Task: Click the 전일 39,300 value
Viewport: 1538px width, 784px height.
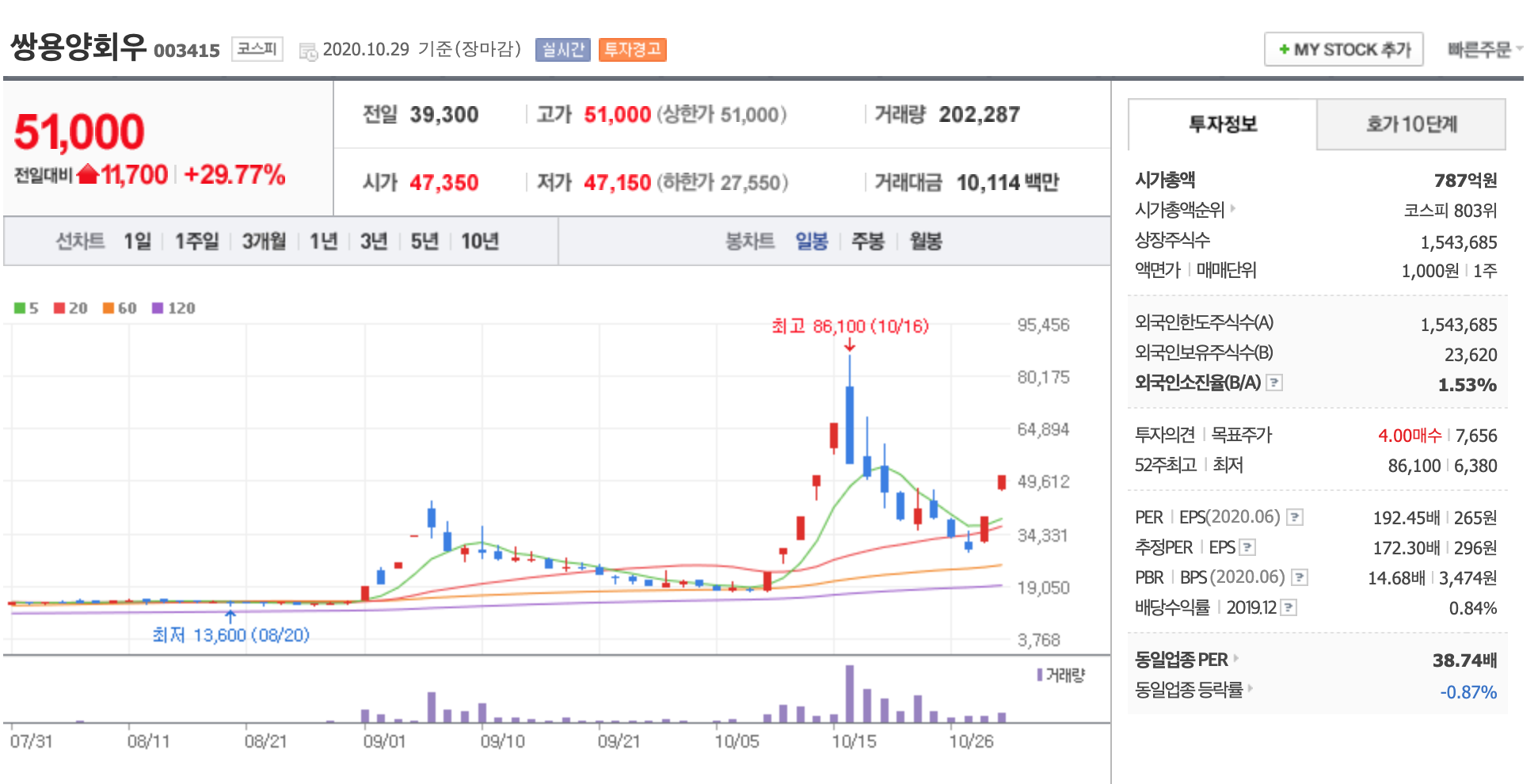Action: click(444, 115)
